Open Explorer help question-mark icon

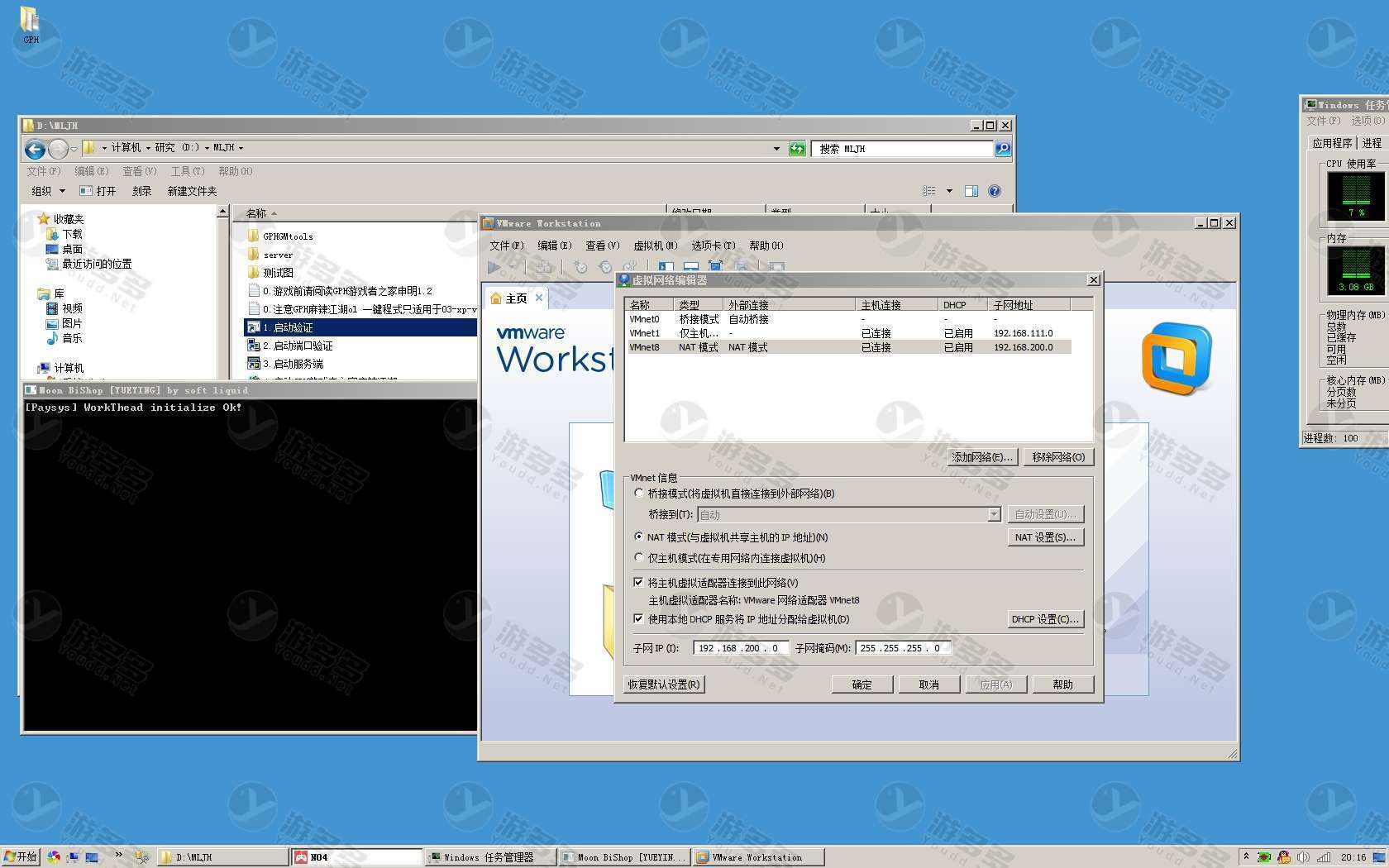click(x=995, y=191)
